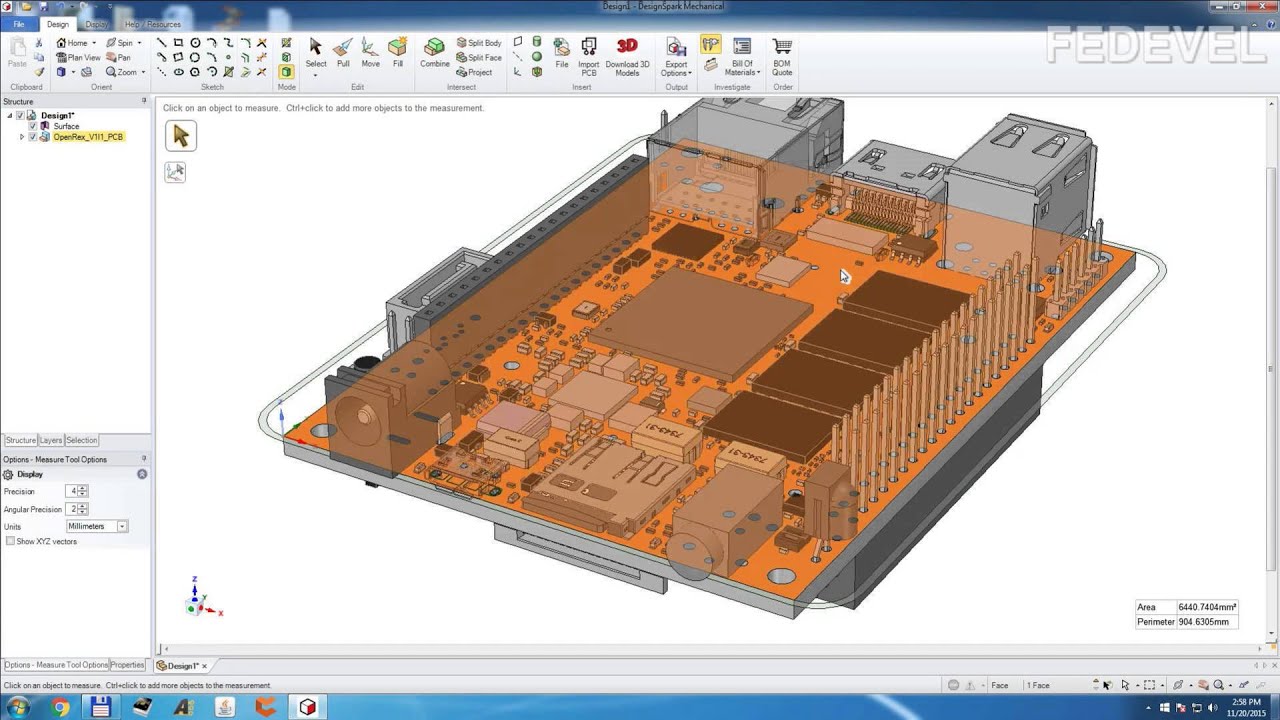This screenshot has height=720, width=1280.
Task: Use the Project tool
Action: pos(474,72)
